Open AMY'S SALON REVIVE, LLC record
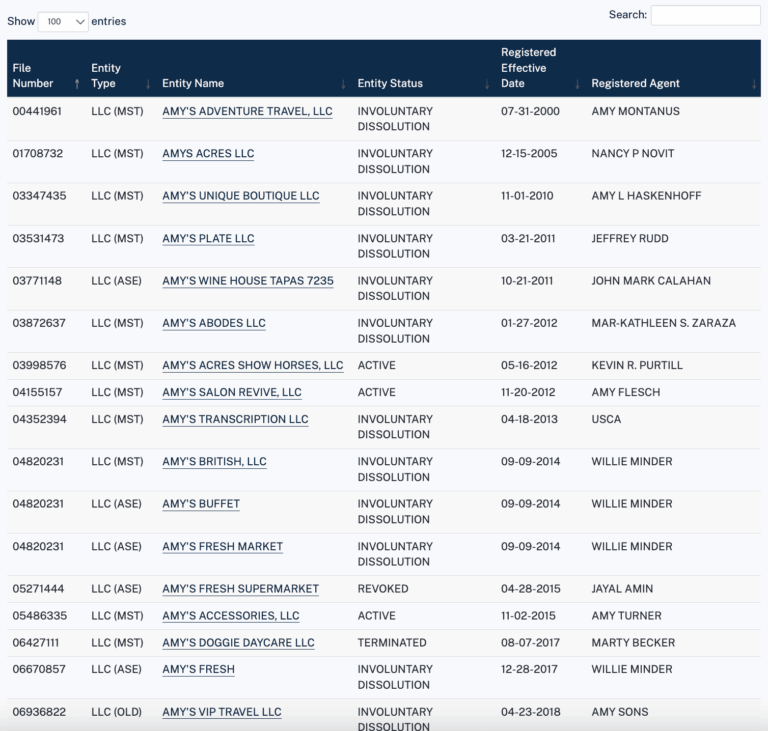The height and width of the screenshot is (731, 768). [x=232, y=393]
